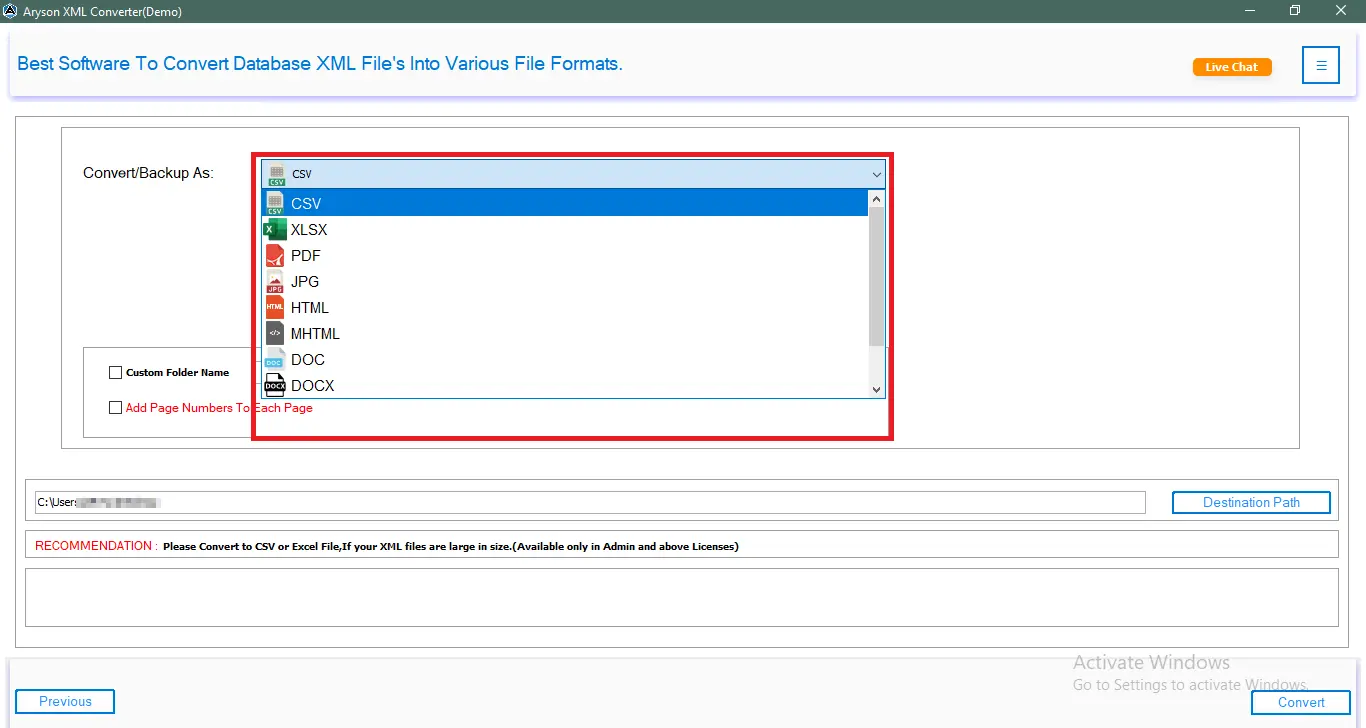Select CSV format option
This screenshot has width=1366, height=728.
pos(565,203)
